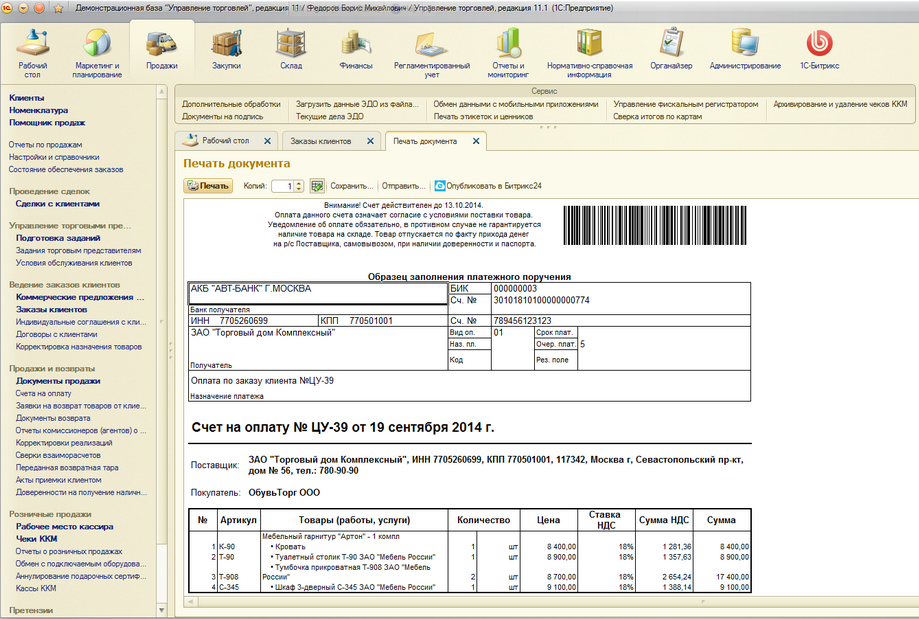Open Номенклатура in navigation panel
This screenshot has width=919, height=619.
pyautogui.click(x=38, y=110)
